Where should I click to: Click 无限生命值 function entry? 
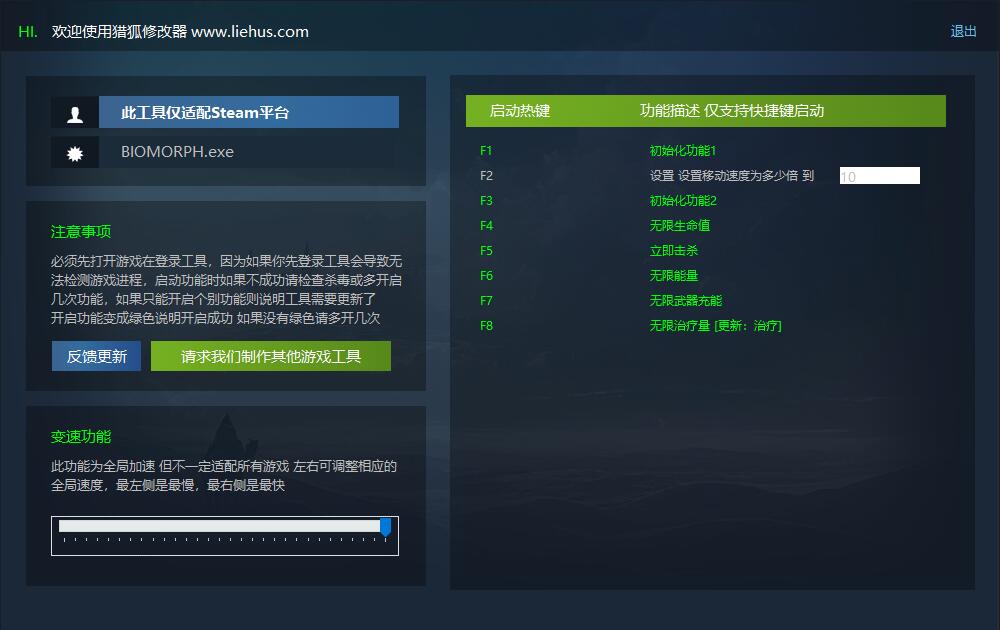679,225
